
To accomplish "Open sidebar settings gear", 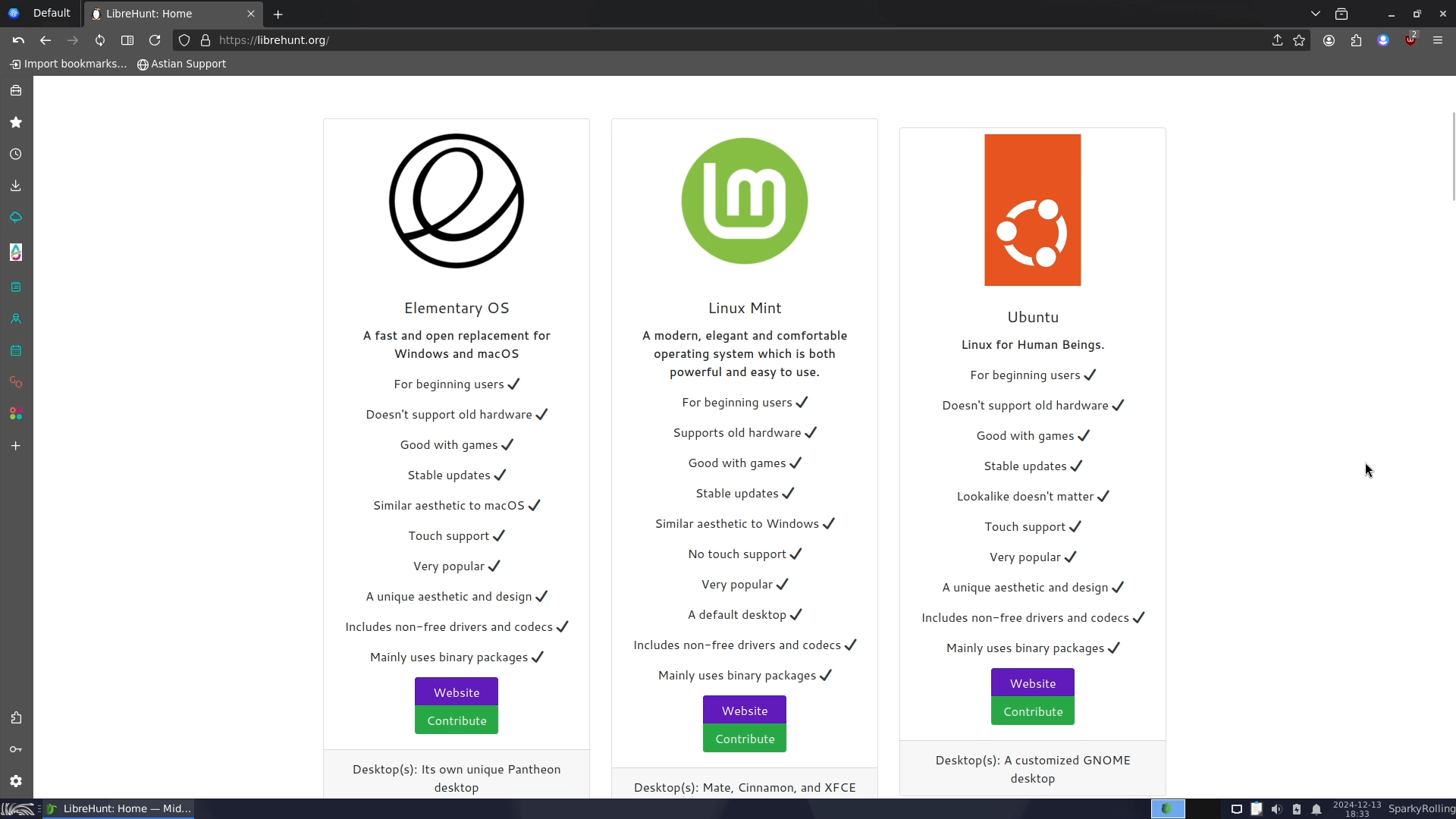I will pos(16,781).
